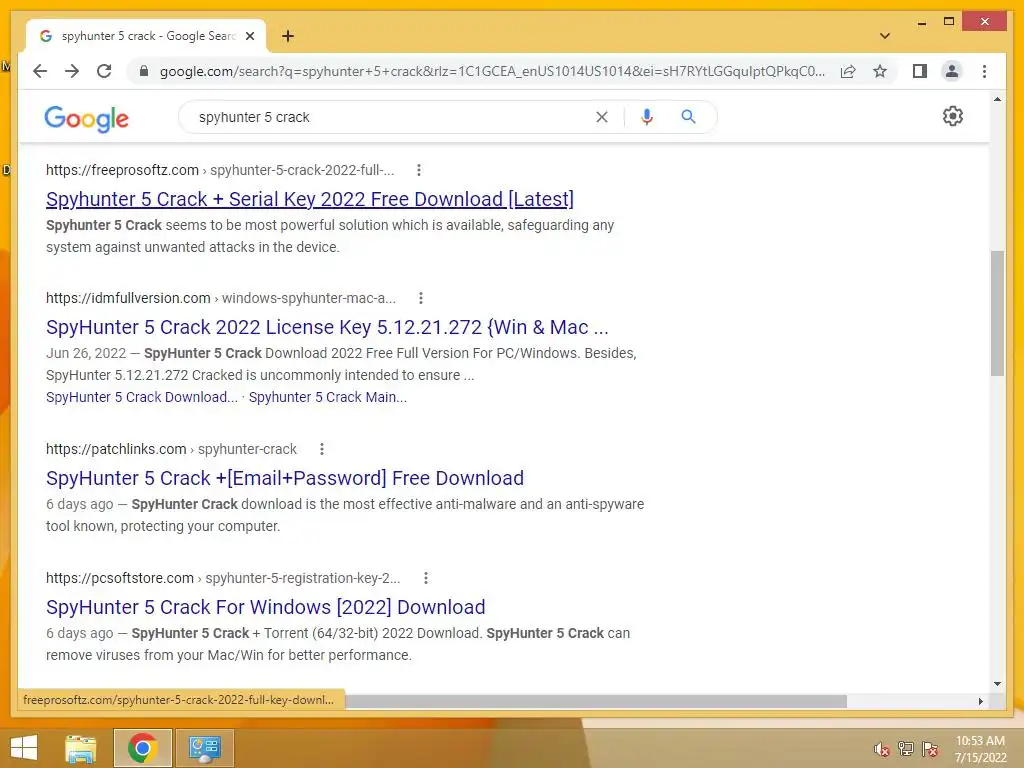Screen dimensions: 1024x768
Task: Go back to the previous page
Action: (40, 71)
